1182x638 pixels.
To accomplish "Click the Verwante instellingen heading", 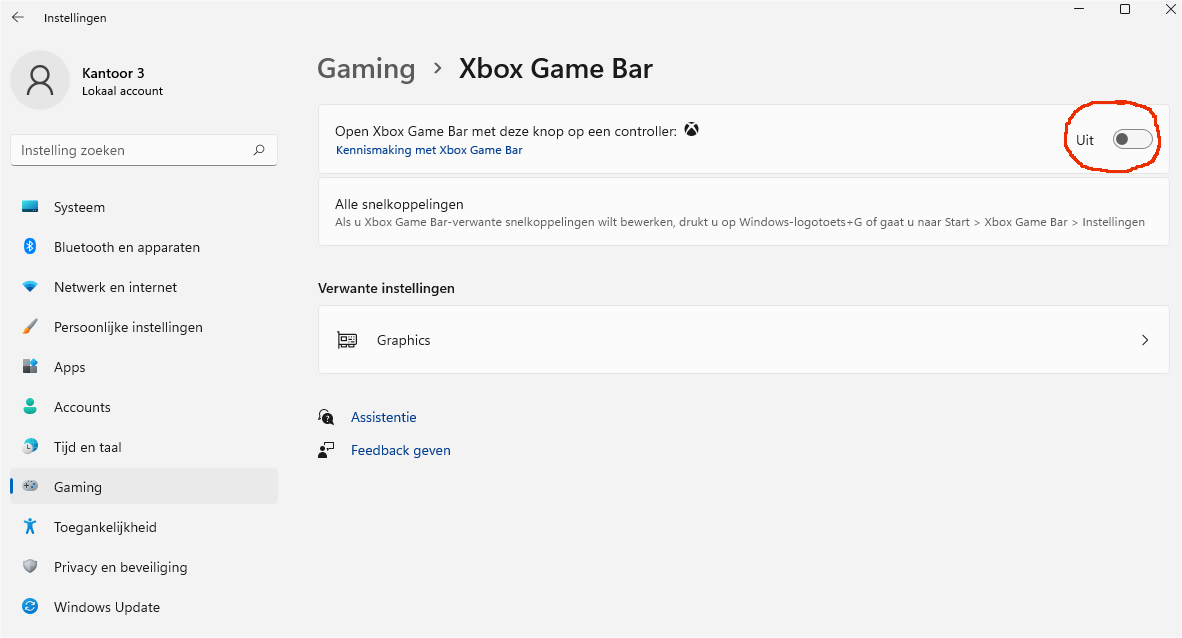I will [386, 288].
